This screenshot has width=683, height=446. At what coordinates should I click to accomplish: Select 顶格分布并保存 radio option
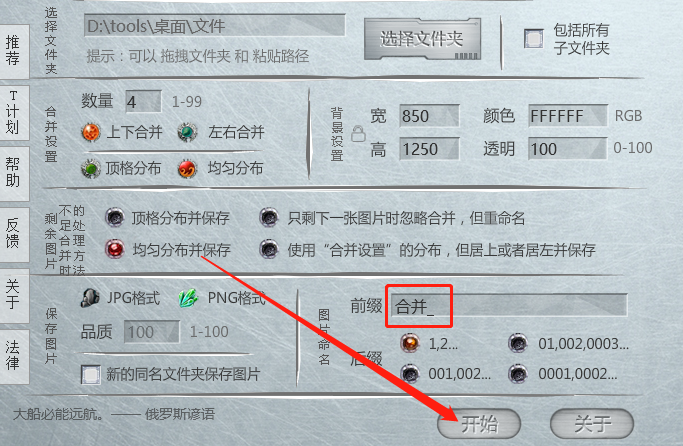pos(115,217)
